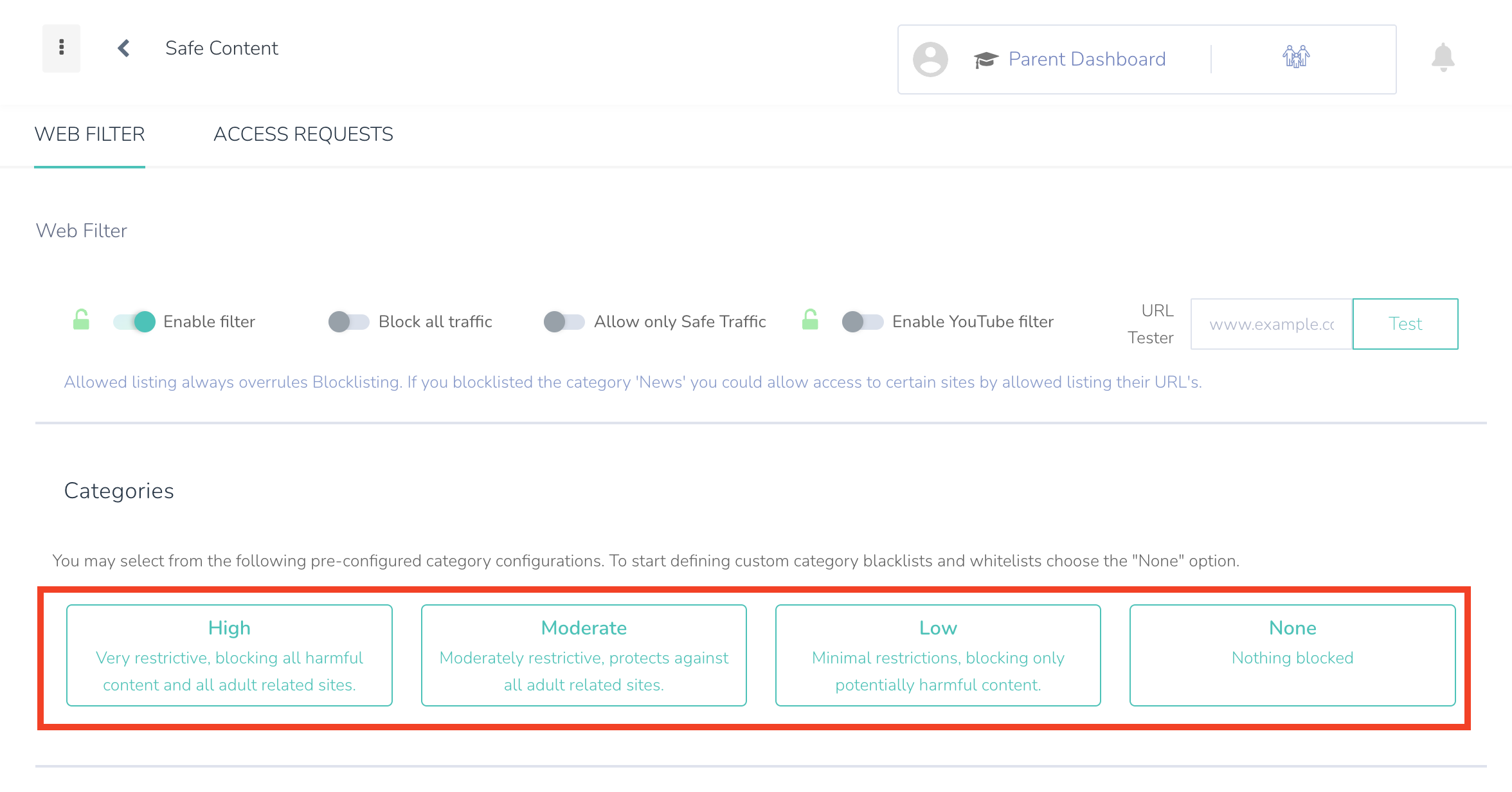Screen dimensions: 1512x792
Task: Click the back arrow chevron
Action: (x=124, y=48)
